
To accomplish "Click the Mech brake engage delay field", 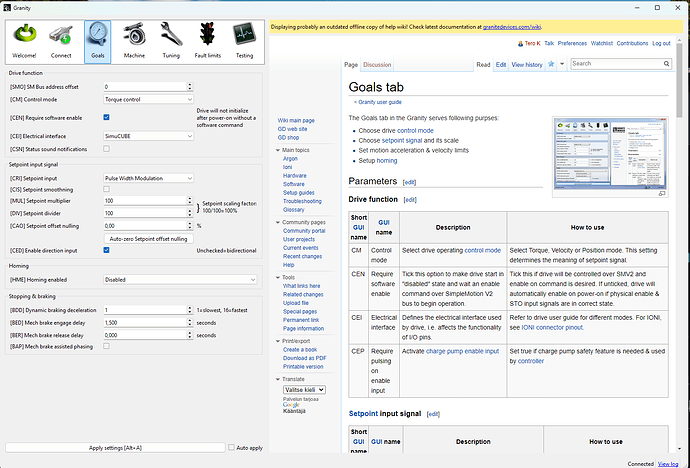I will click(x=145, y=322).
